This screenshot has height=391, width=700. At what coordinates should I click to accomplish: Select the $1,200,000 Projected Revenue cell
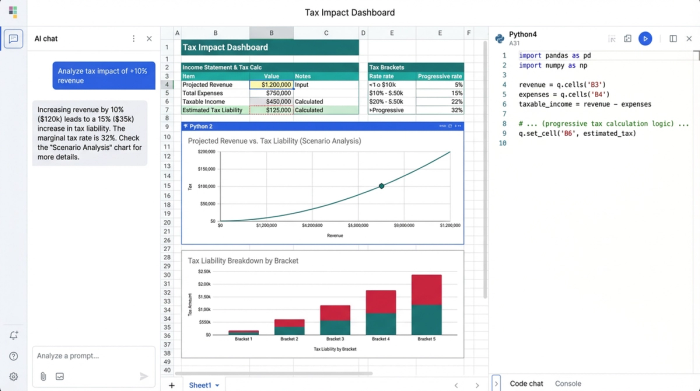(x=271, y=84)
